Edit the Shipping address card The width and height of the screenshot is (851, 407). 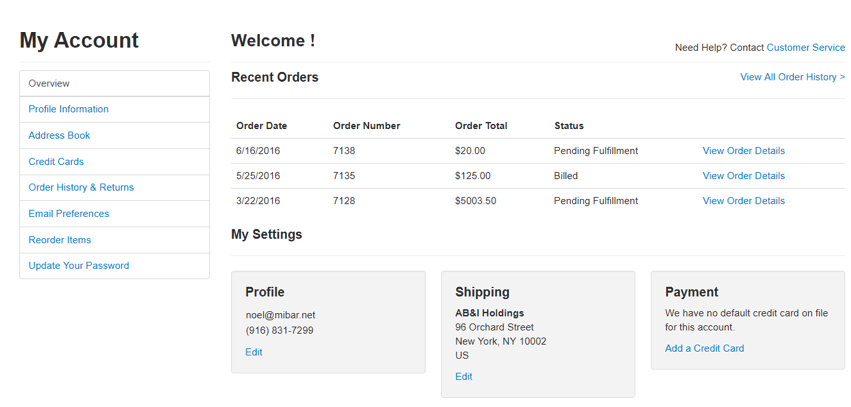coord(463,377)
